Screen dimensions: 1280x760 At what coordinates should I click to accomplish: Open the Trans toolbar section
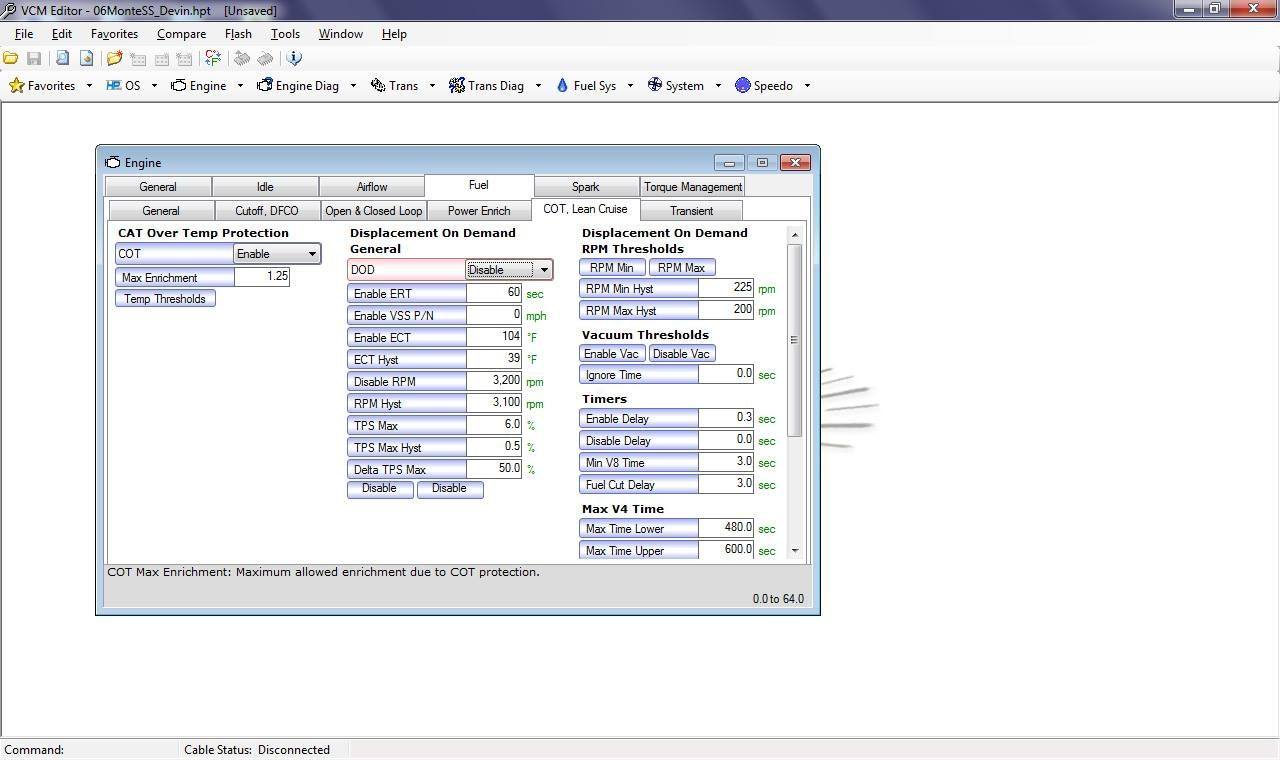[394, 86]
